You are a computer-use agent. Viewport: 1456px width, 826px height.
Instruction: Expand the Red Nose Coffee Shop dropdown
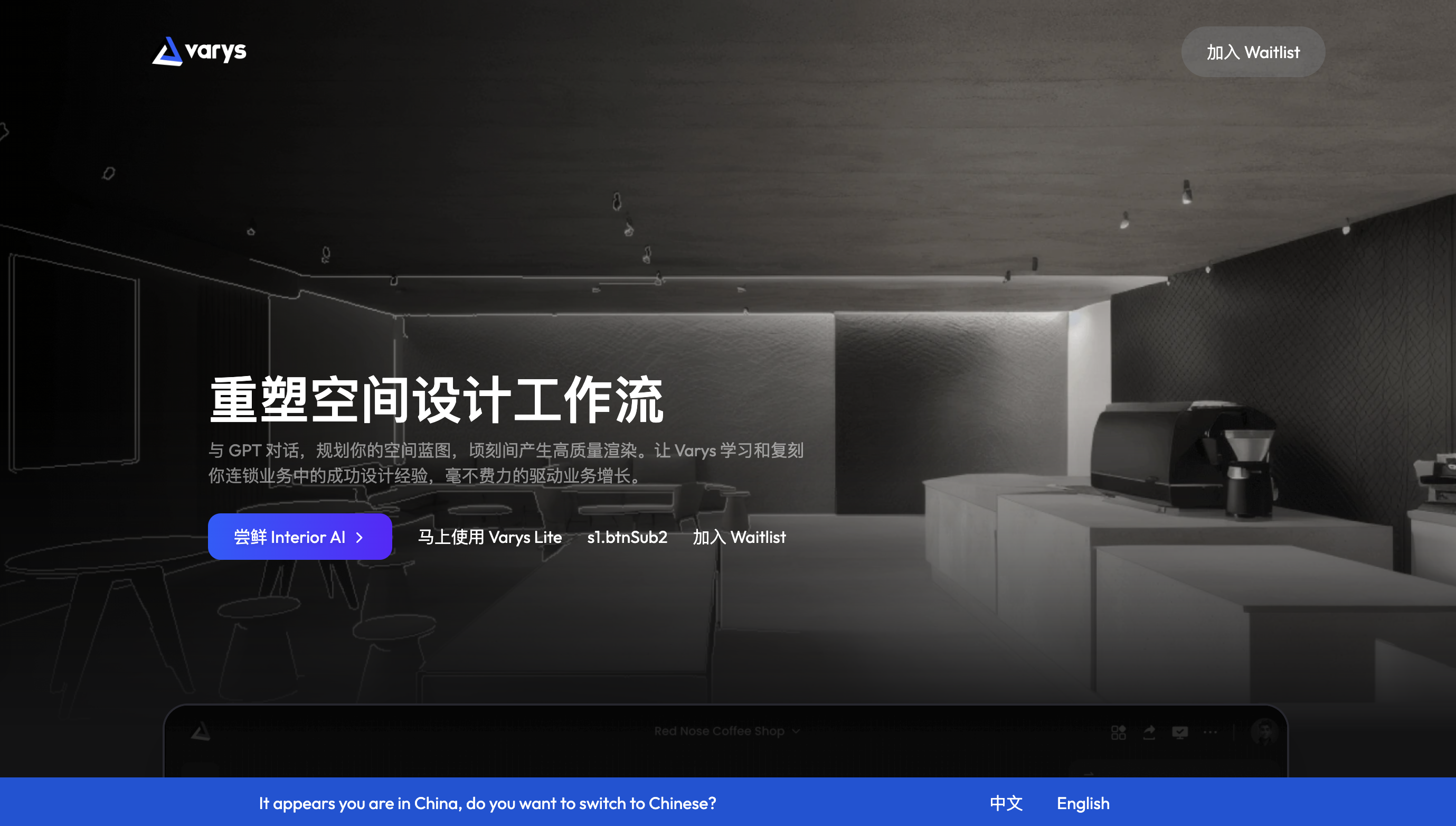pos(727,731)
